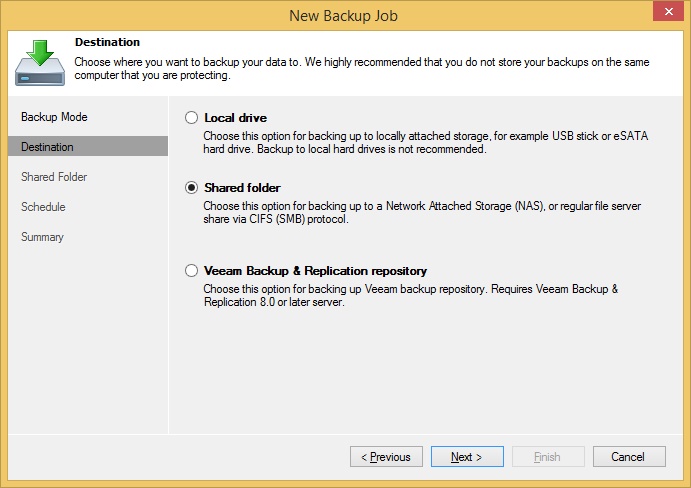The image size is (691, 488).
Task: Click the New Backup Job title bar
Action: tap(343, 16)
